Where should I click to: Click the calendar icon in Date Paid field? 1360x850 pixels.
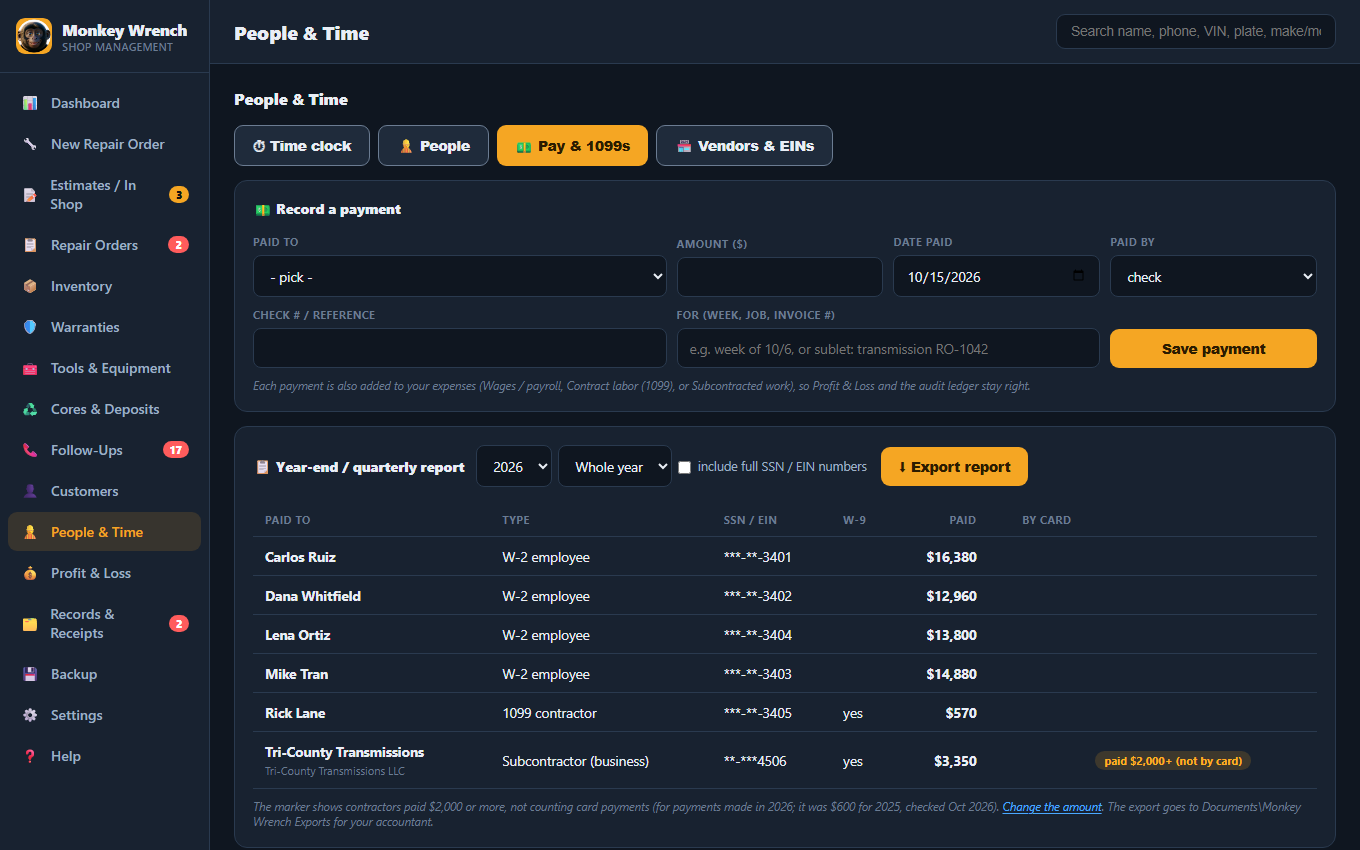(1078, 276)
